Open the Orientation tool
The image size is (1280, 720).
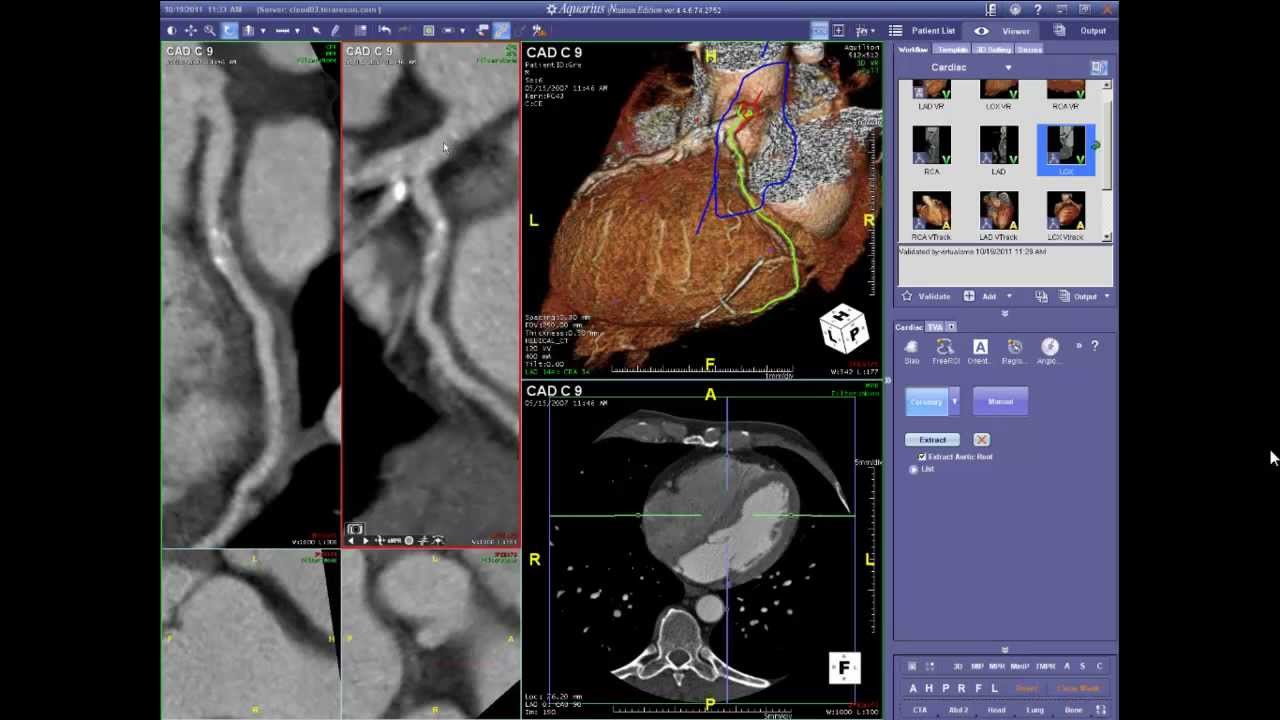980,351
